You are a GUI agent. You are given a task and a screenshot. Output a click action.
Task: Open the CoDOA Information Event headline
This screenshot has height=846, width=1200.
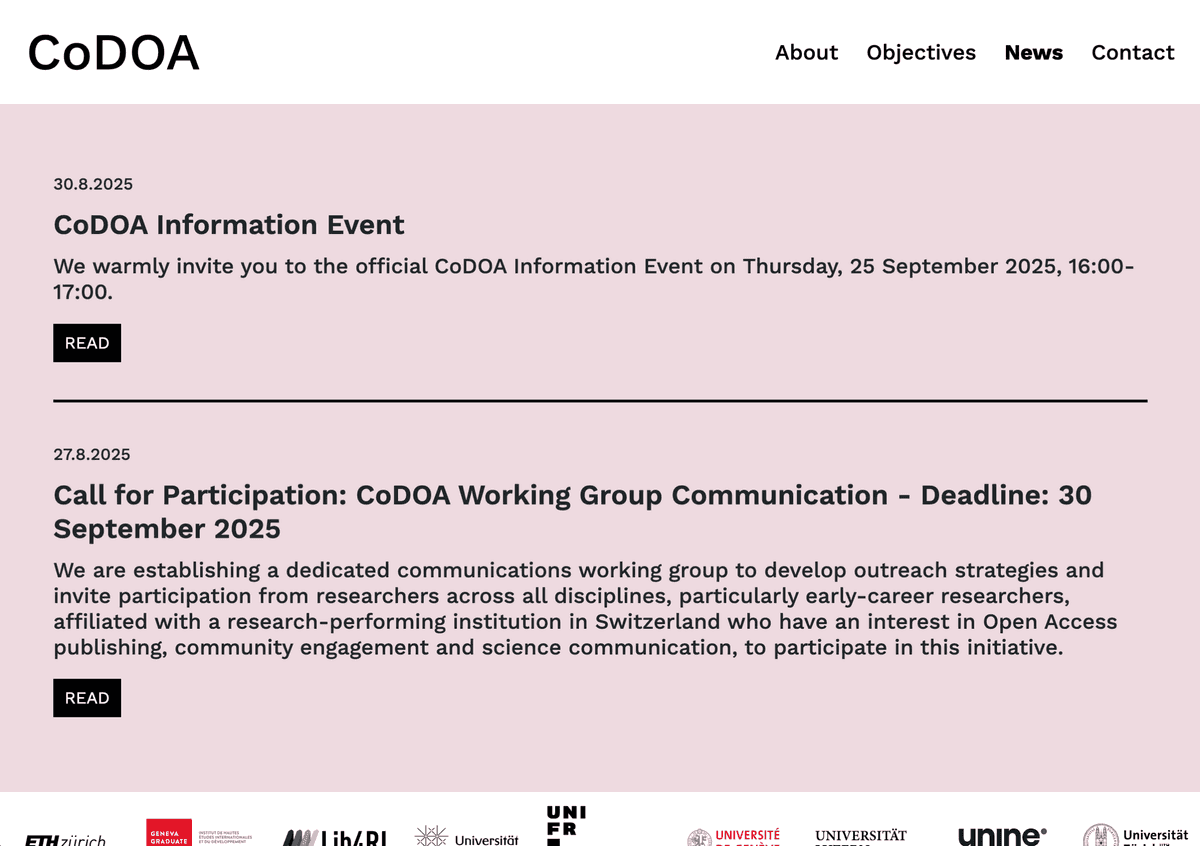tap(229, 225)
